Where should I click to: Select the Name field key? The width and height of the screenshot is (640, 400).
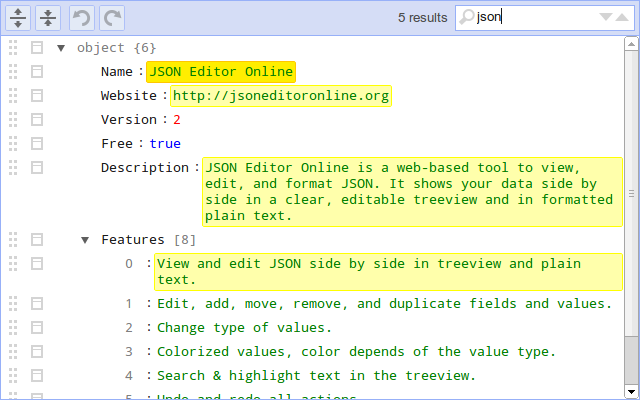(117, 72)
